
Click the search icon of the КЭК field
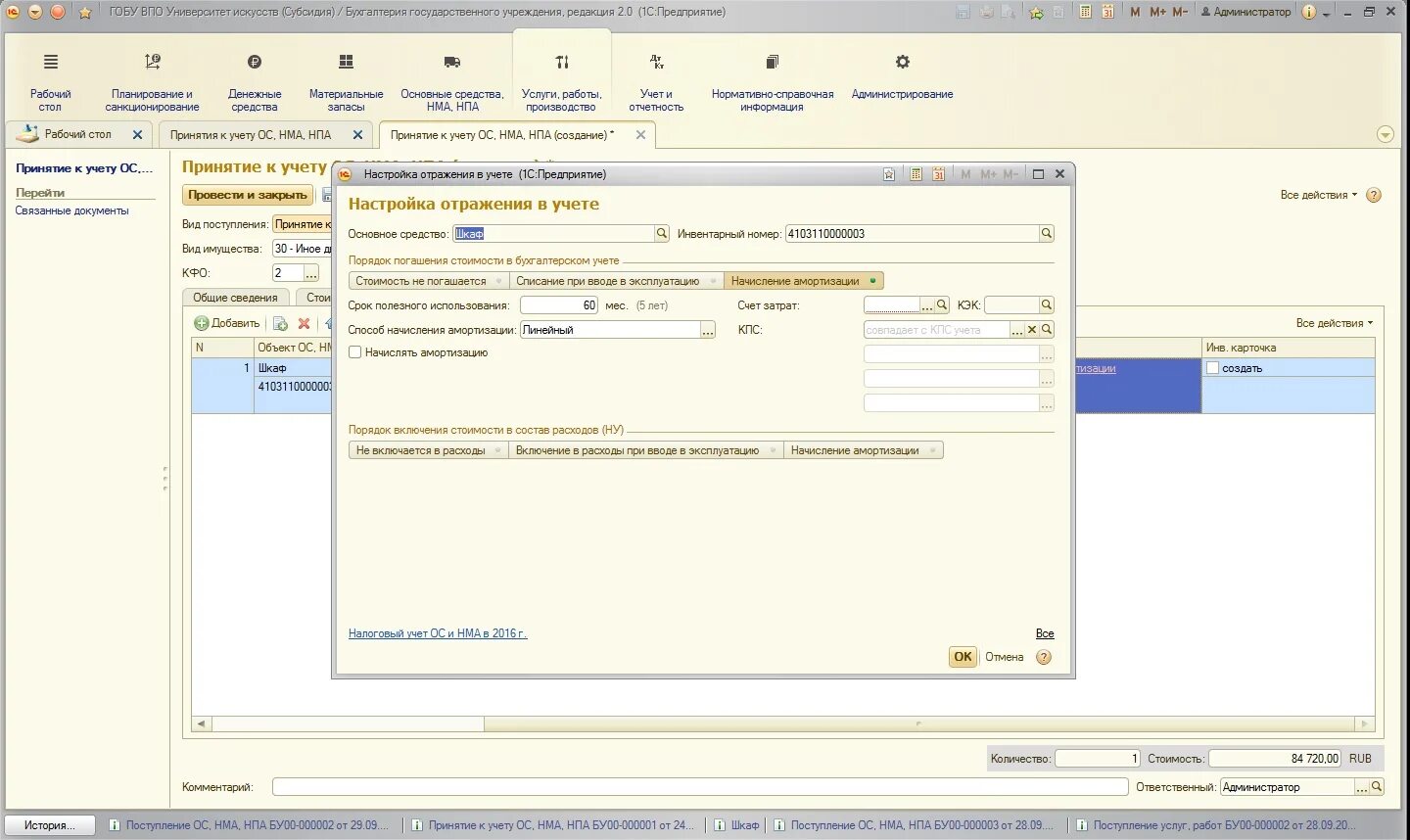pyautogui.click(x=1047, y=305)
